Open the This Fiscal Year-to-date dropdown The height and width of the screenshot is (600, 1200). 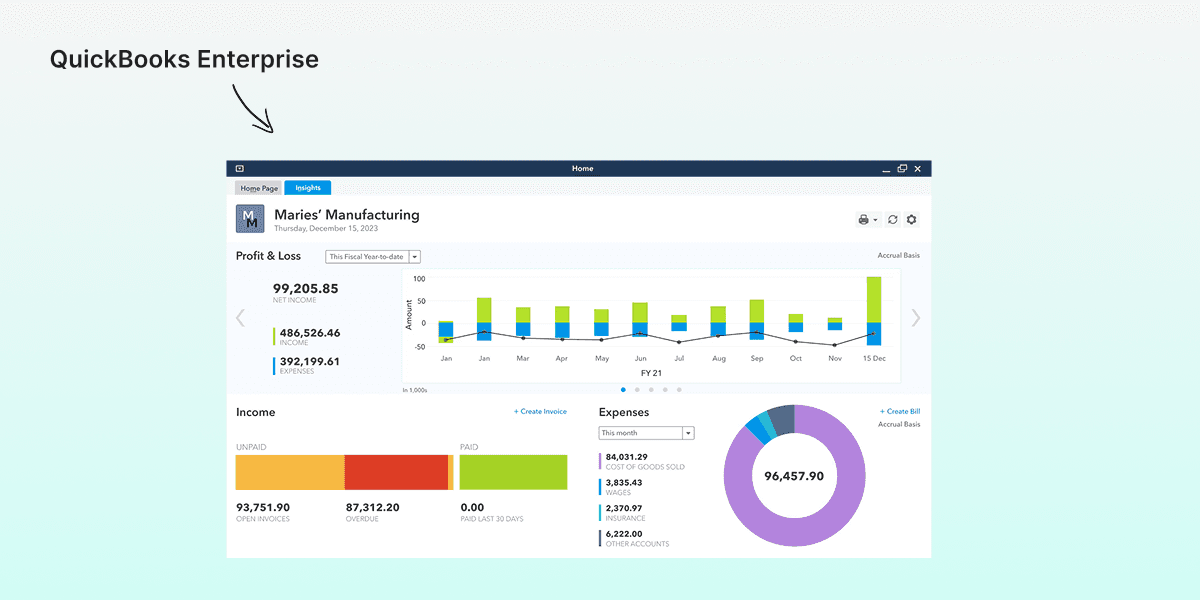click(x=373, y=256)
